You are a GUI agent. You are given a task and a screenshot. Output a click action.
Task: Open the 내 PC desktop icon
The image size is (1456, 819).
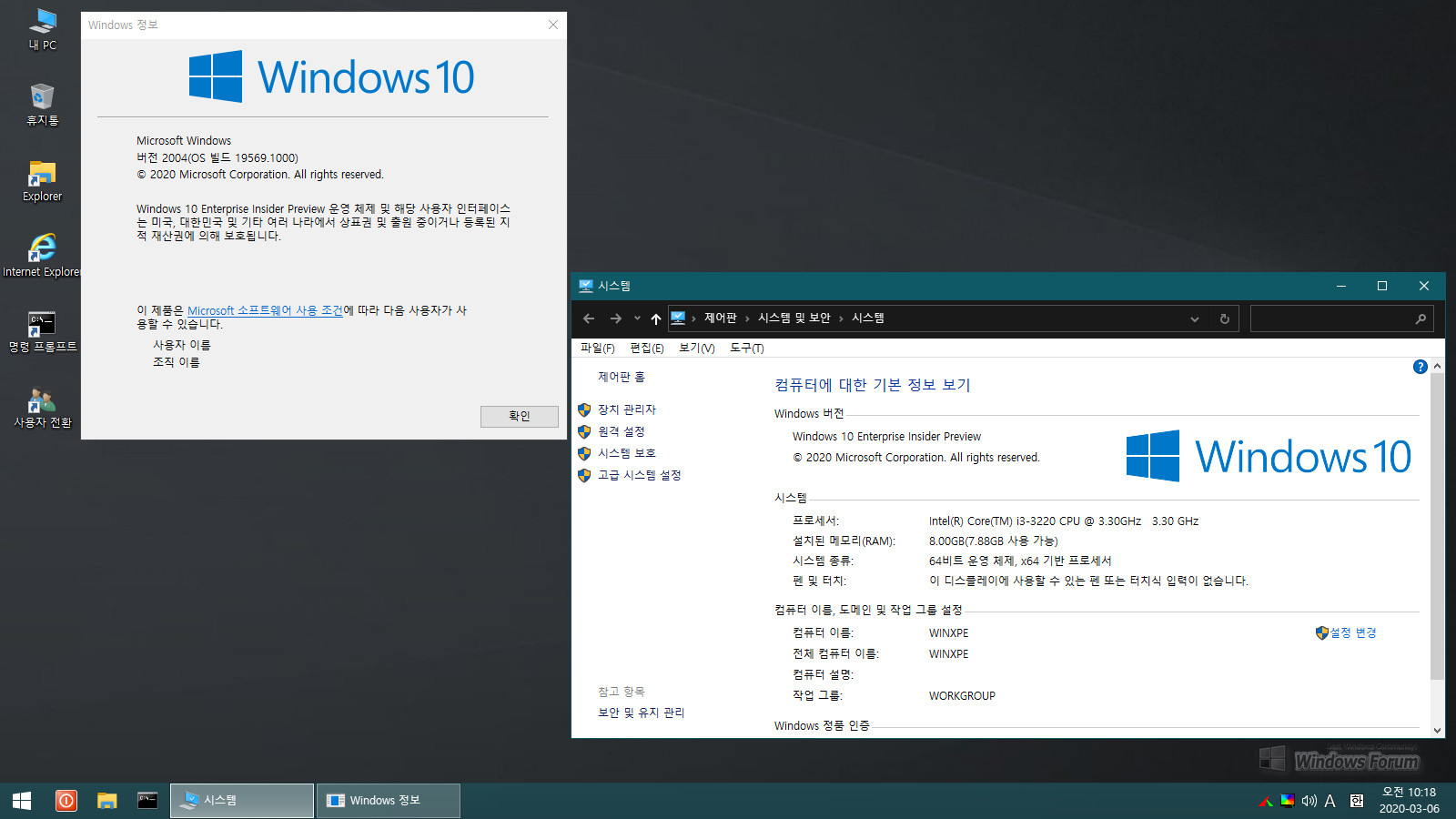[42, 30]
